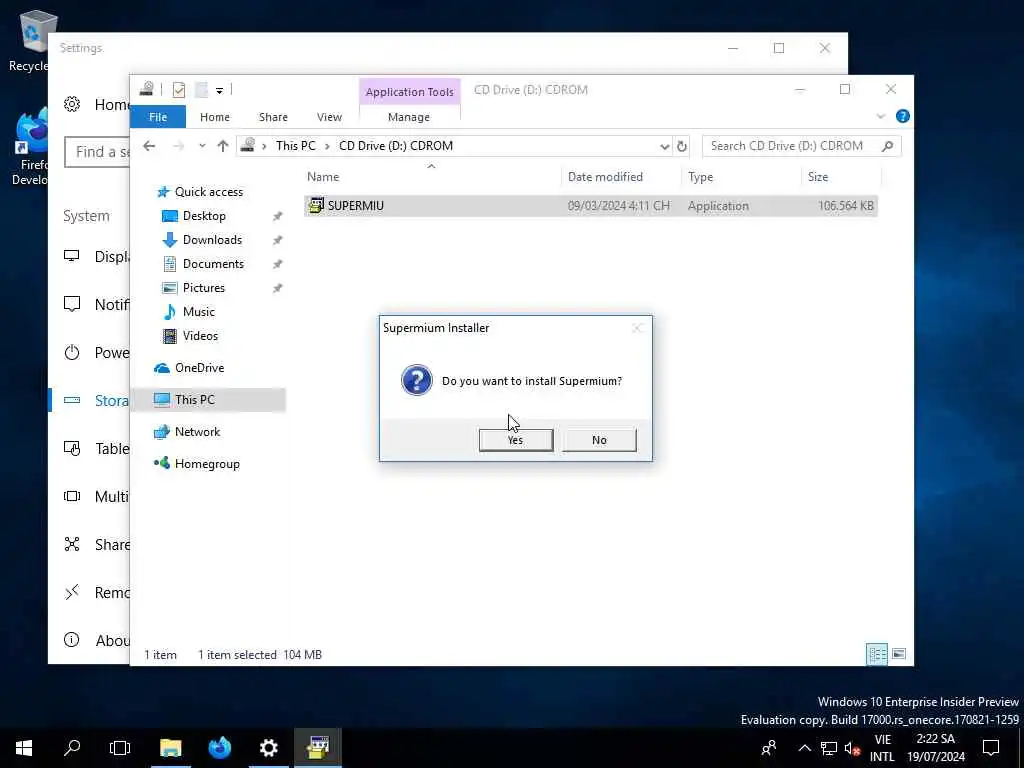Click the Supermium installer taskbar icon

pyautogui.click(x=318, y=748)
